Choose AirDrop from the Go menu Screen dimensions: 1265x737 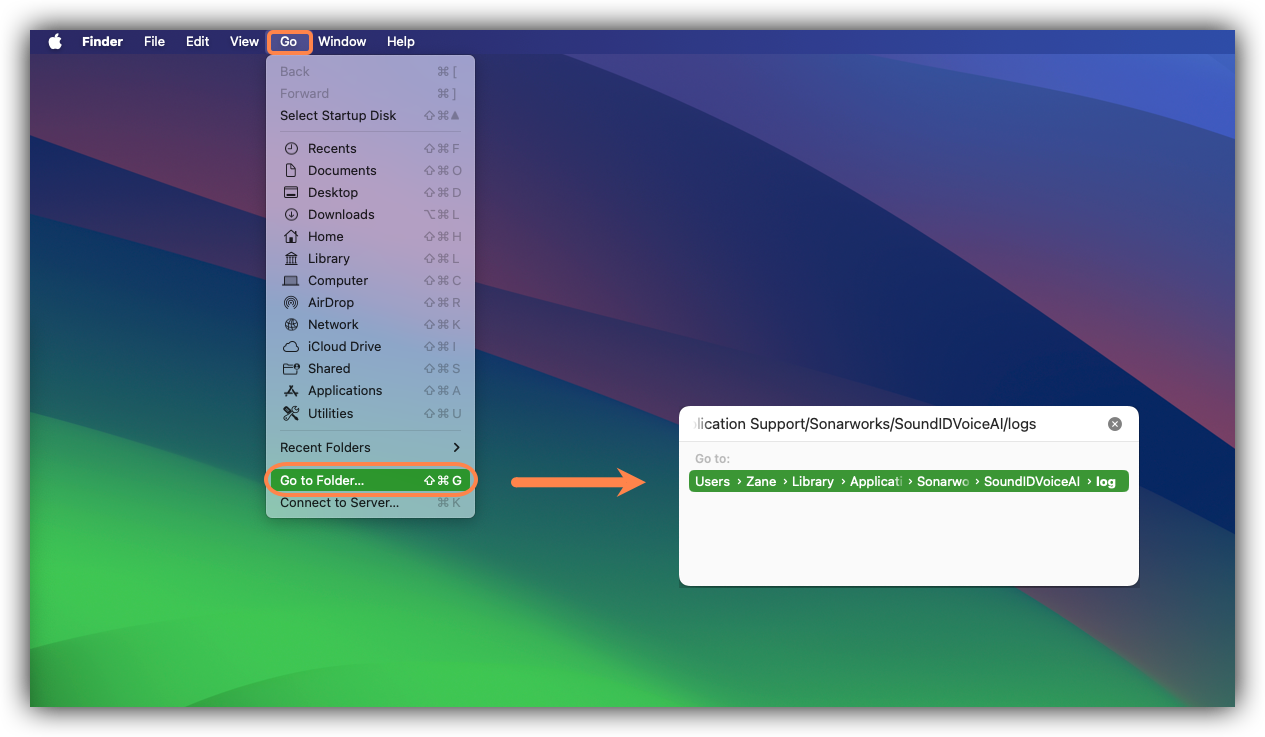coord(370,303)
